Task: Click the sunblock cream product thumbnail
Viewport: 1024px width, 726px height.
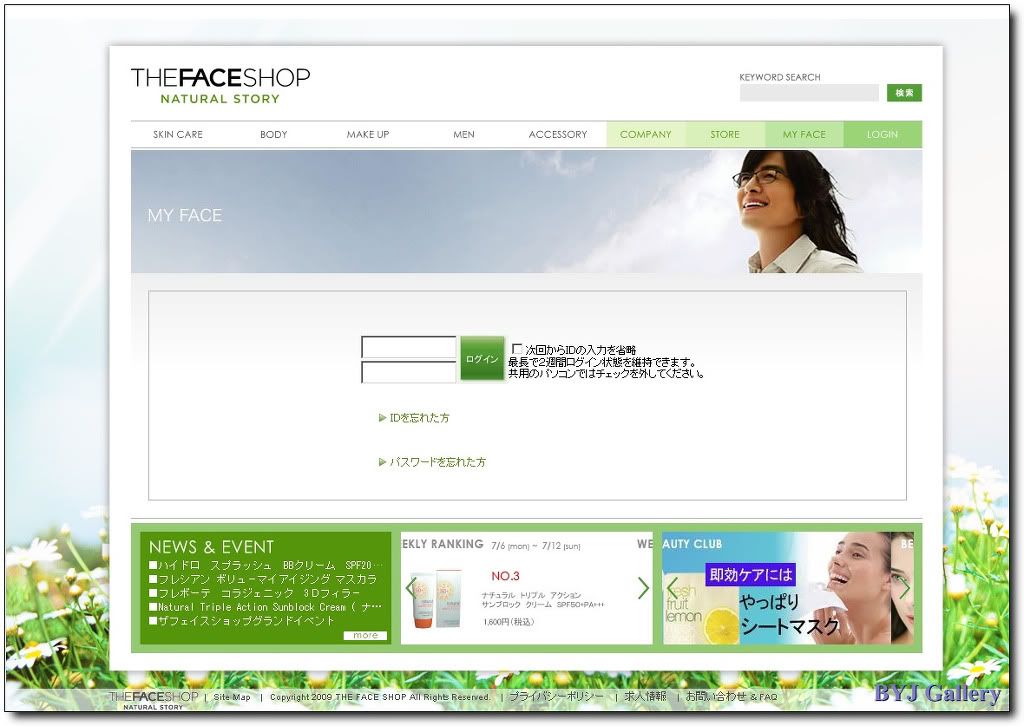Action: [x=438, y=599]
